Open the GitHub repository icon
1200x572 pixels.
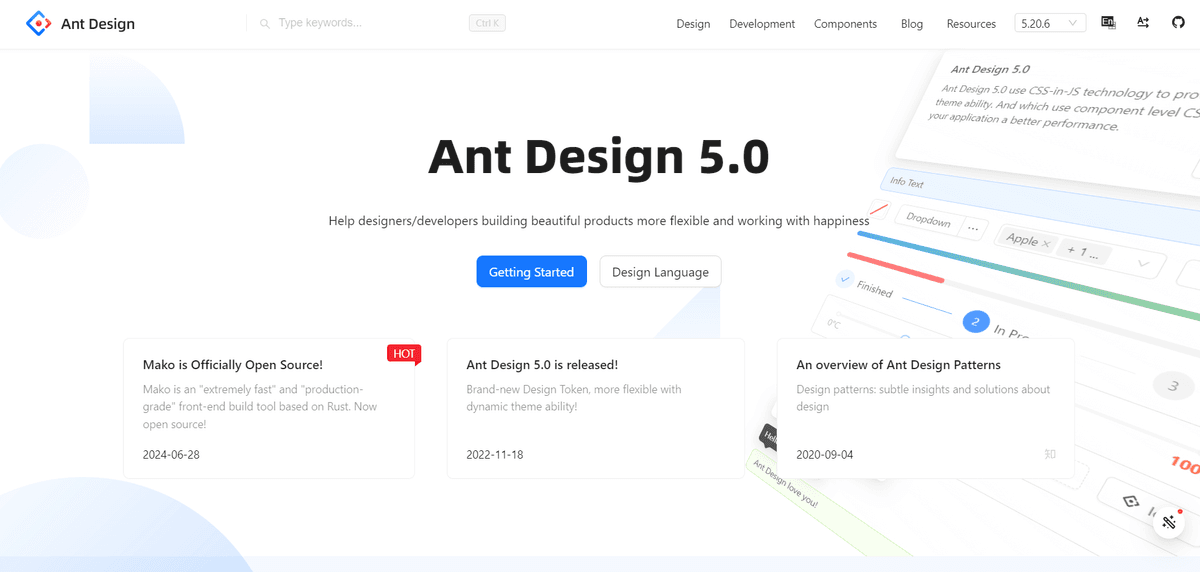[1178, 23]
